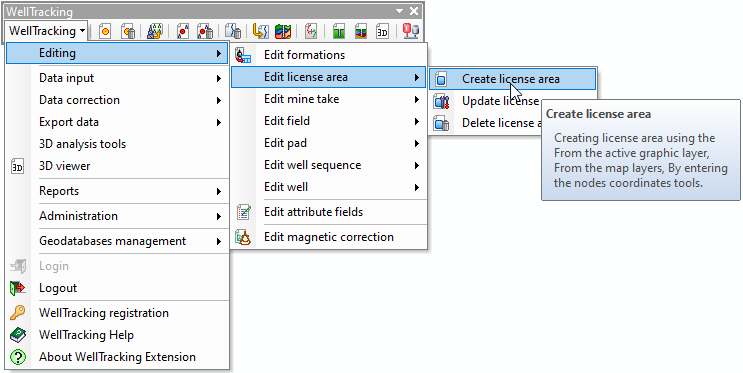Choose Create license area
The image size is (743, 373).
pos(513,79)
